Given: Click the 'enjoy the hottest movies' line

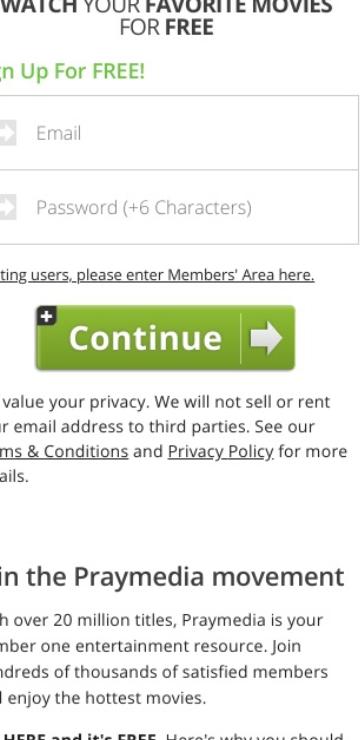Looking at the screenshot, I should pos(103,698).
